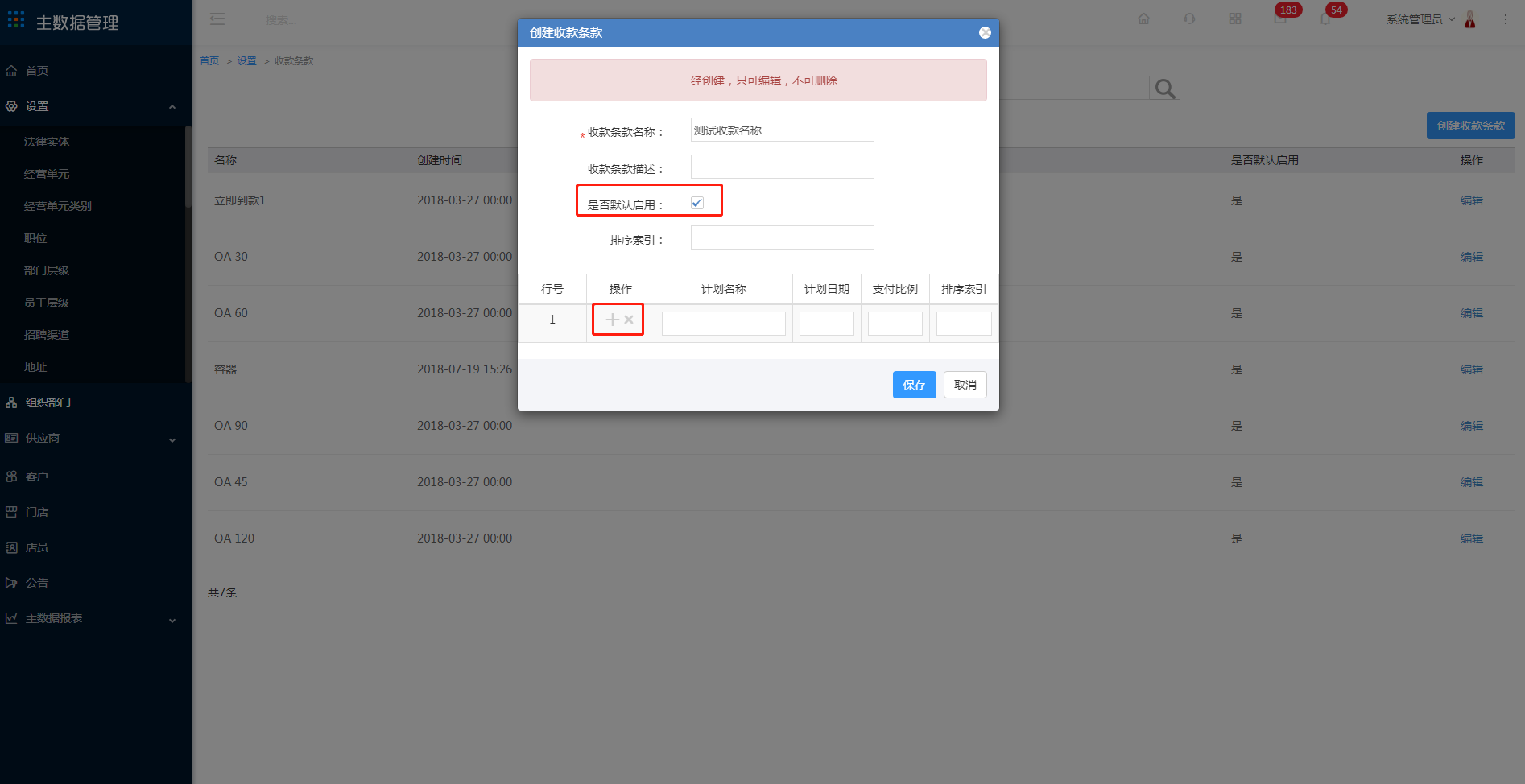The height and width of the screenshot is (784, 1525).
Task: Click 编辑 for the OA 90 row
Action: 1472,426
